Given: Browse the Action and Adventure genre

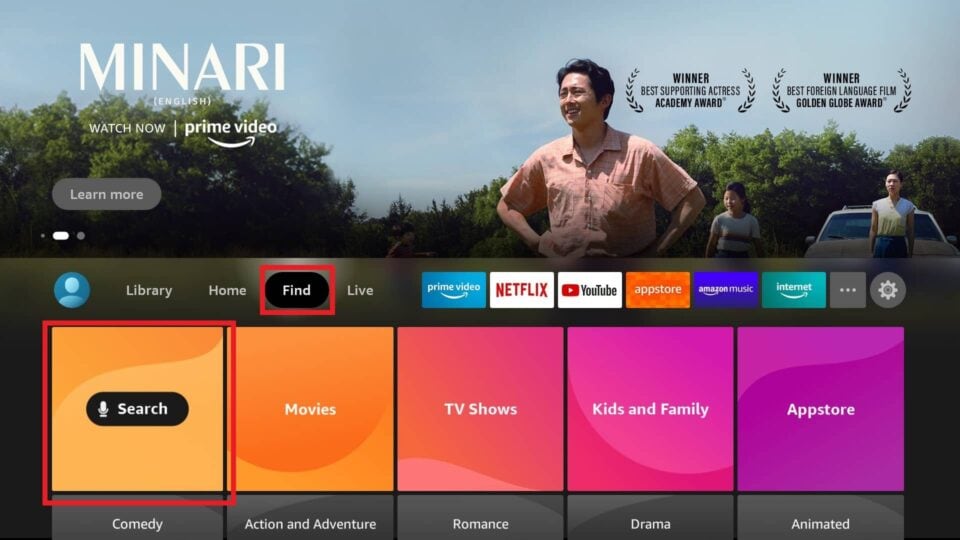Looking at the screenshot, I should [310, 518].
